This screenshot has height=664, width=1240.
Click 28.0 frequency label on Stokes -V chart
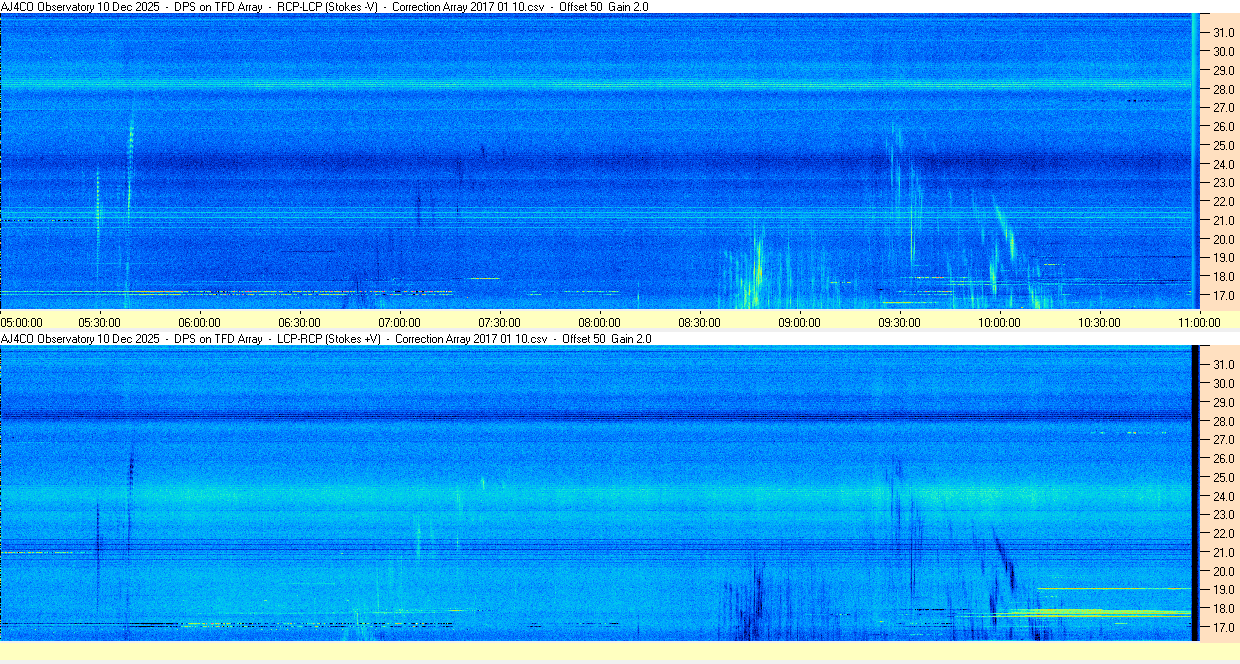click(1224, 89)
